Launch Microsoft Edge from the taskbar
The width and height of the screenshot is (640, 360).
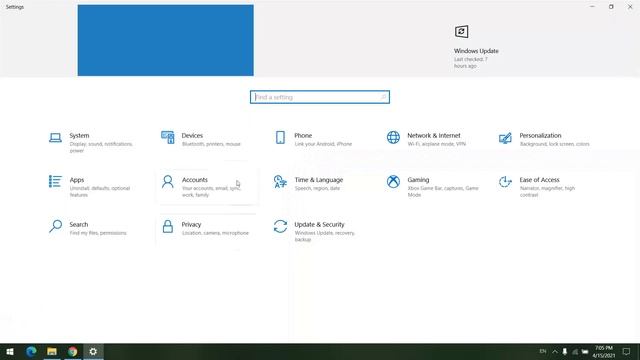(31, 351)
